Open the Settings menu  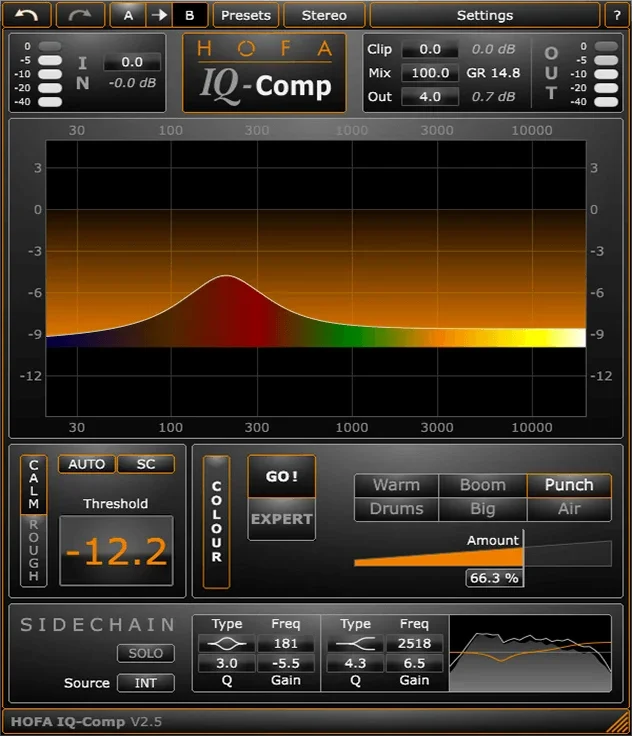[485, 15]
